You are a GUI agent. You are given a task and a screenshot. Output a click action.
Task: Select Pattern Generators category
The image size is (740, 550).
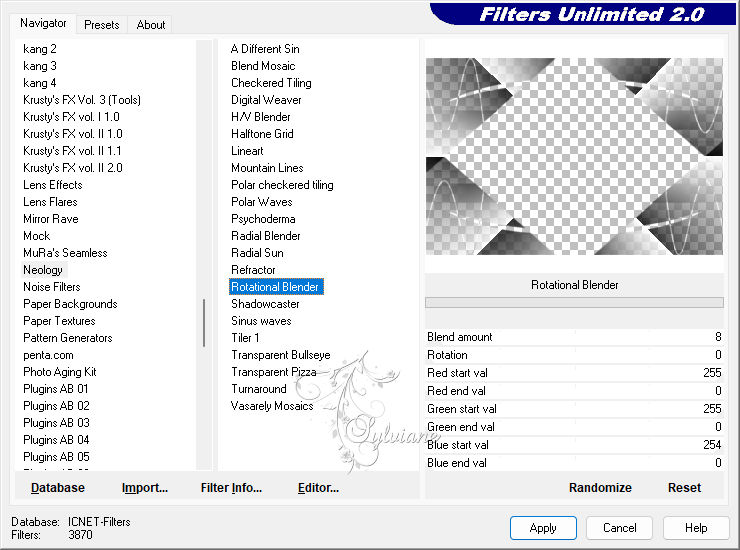(67, 338)
